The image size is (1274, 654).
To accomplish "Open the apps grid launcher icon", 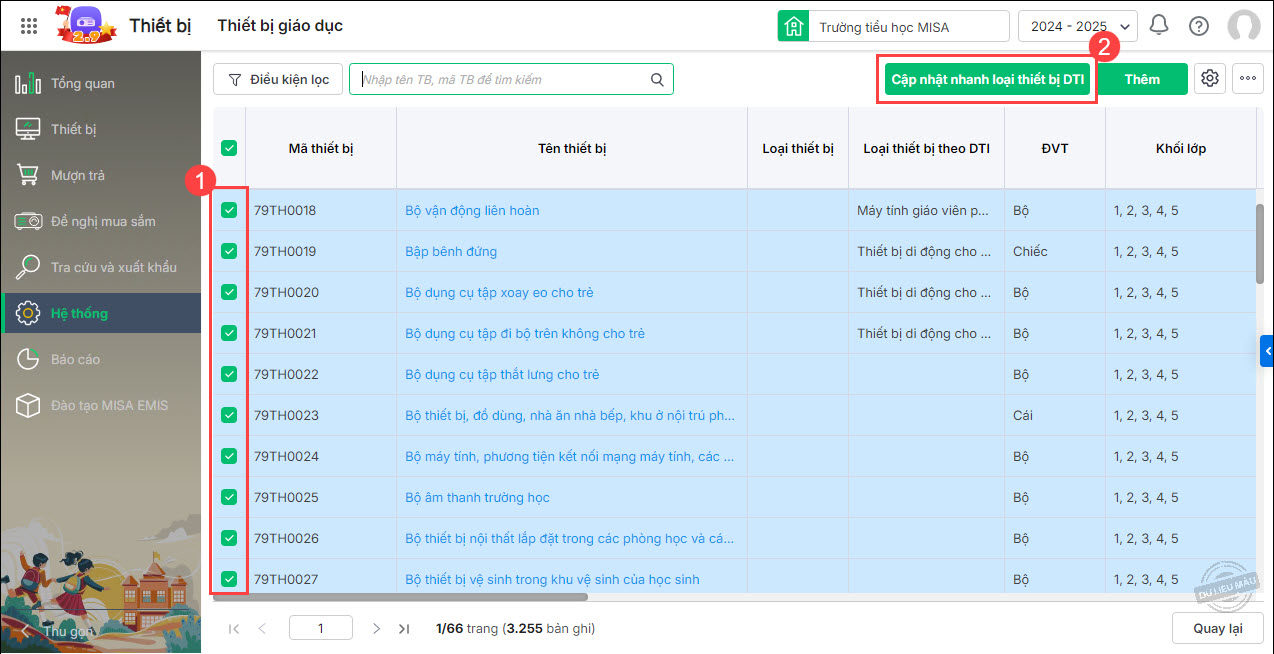I will click(x=29, y=26).
